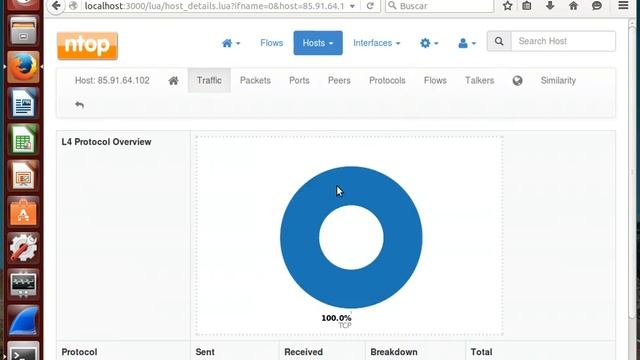Open the Protocols tab
This screenshot has height=360, width=640.
387,80
